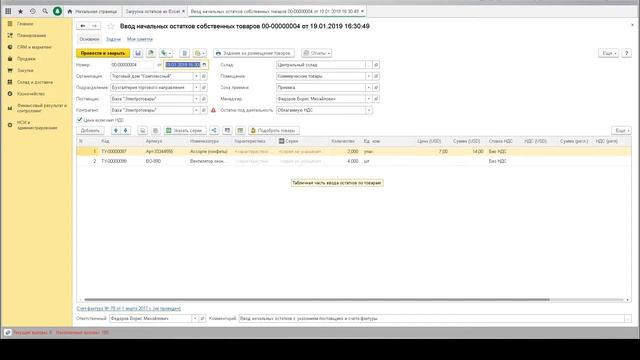The height and width of the screenshot is (360, 640).
Task: Open the search magnifier icon
Action: (45, 11)
